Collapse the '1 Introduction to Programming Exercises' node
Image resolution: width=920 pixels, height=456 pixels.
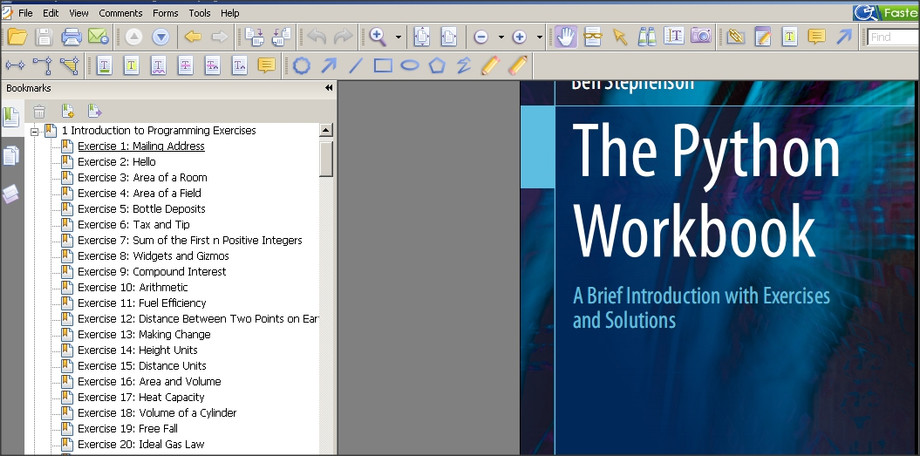[x=35, y=131]
